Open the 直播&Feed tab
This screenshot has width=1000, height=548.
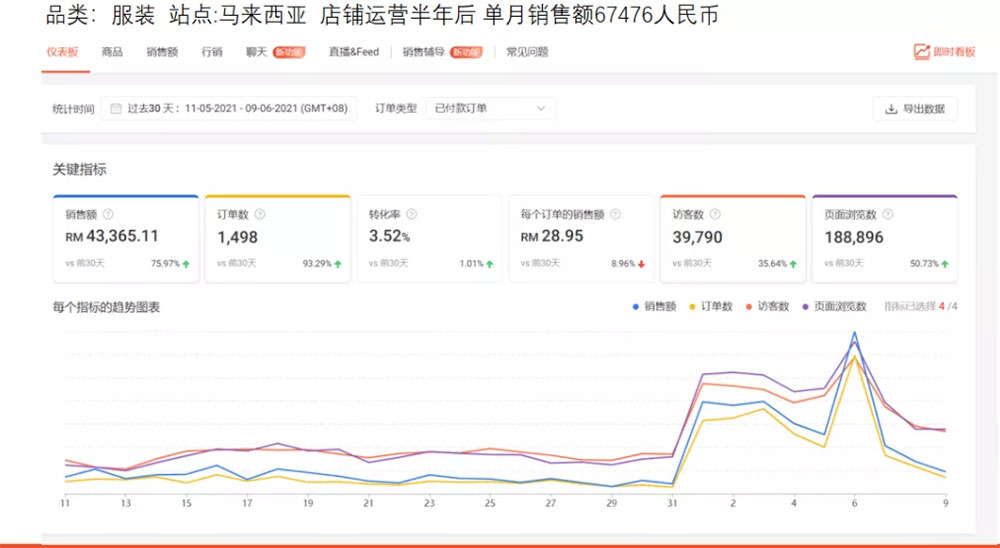click(354, 52)
